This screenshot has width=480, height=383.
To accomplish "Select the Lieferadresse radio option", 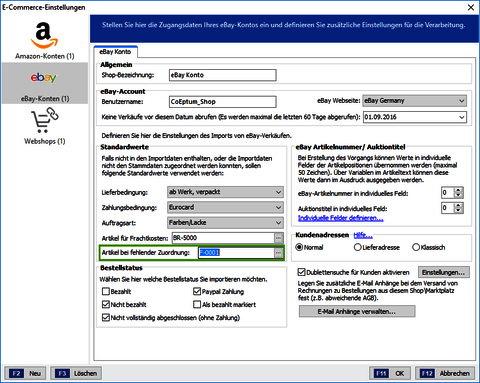I will point(357,247).
